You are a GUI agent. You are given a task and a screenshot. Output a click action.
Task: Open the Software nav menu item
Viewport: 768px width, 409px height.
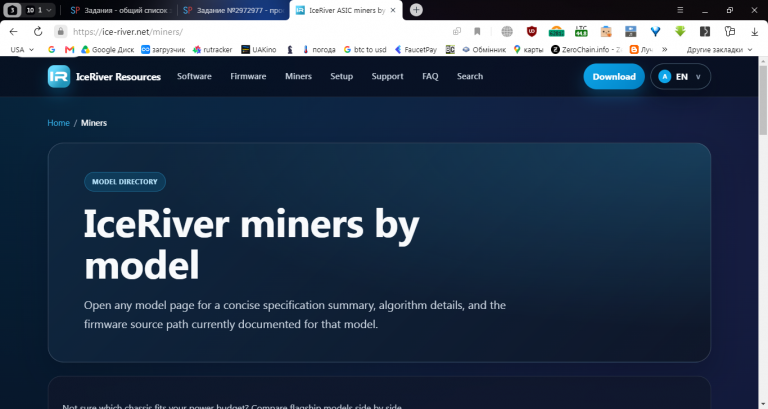[x=194, y=76]
